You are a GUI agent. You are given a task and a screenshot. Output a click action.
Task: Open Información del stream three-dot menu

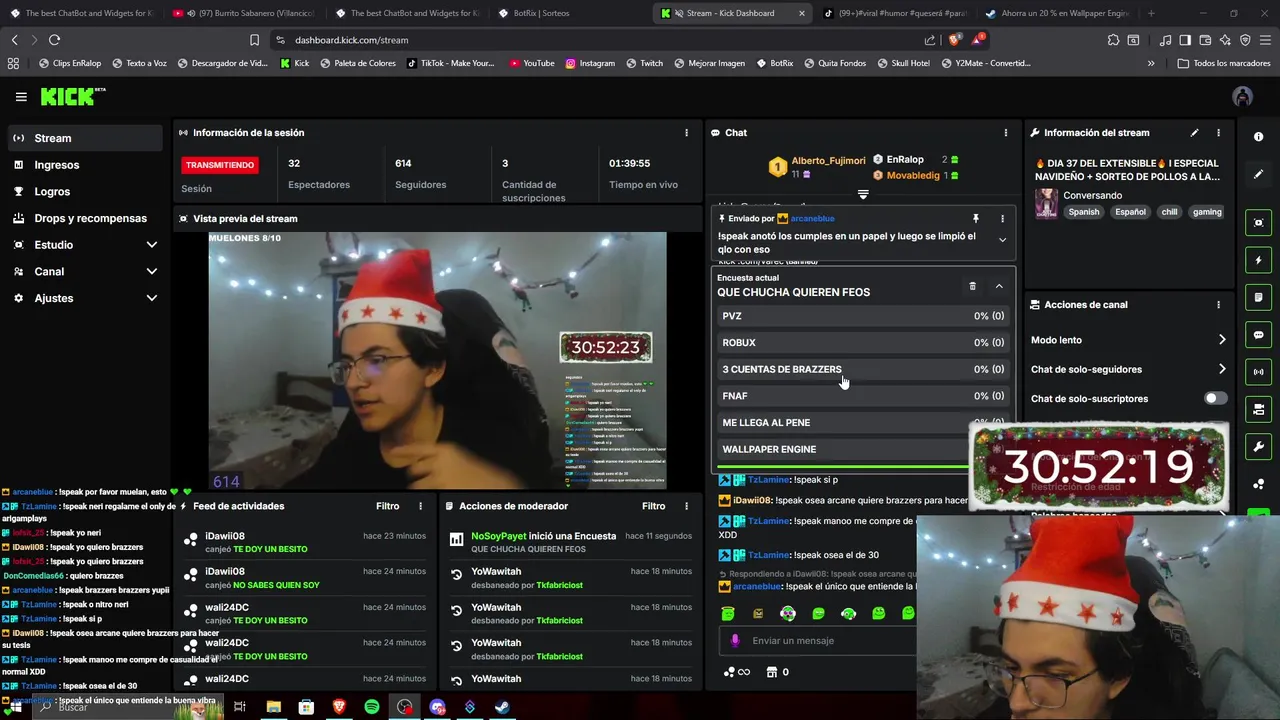pos(1218,133)
